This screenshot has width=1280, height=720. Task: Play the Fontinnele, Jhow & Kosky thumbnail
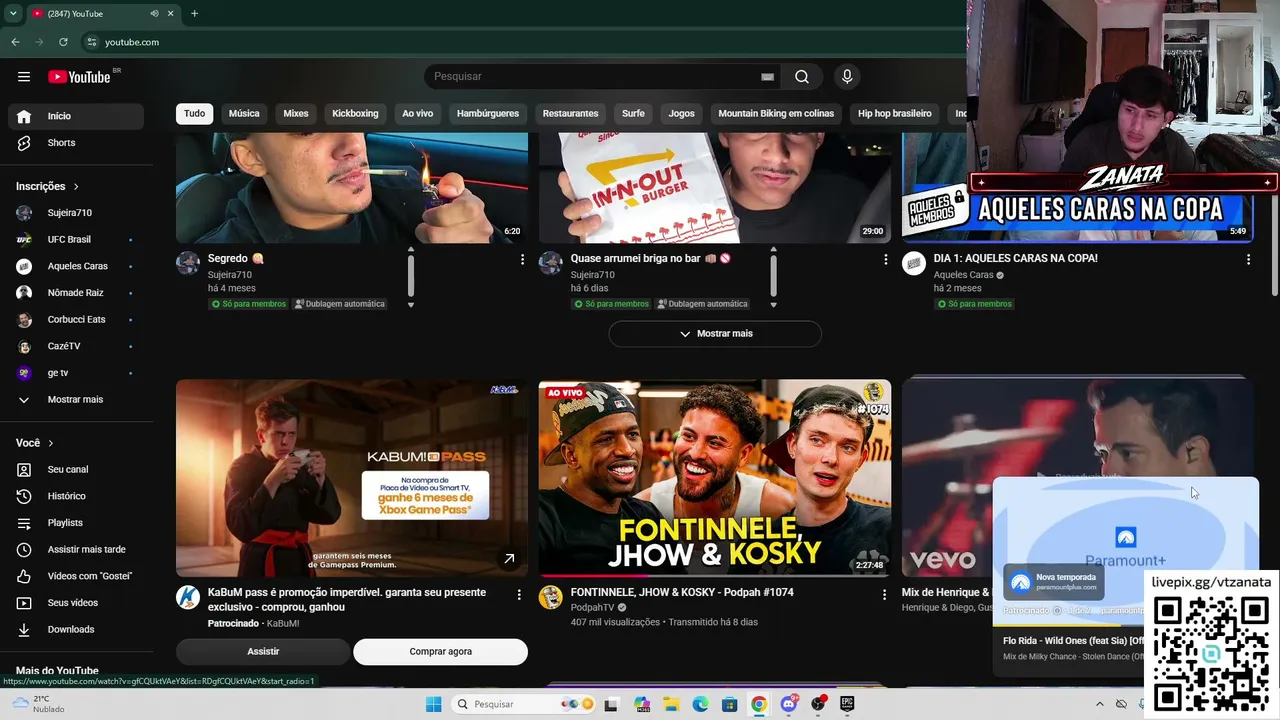pyautogui.click(x=715, y=478)
